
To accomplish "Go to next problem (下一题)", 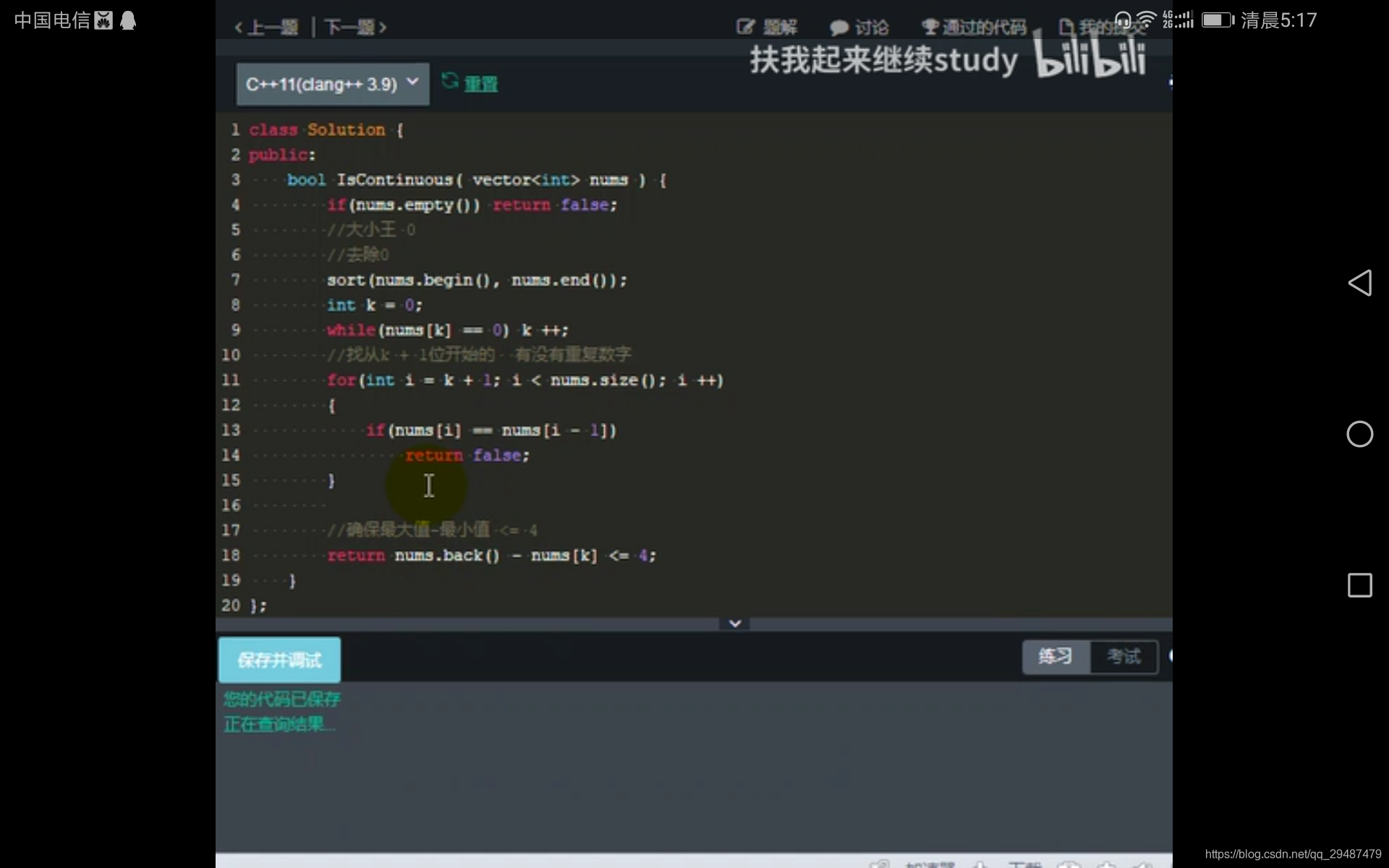I will pyautogui.click(x=349, y=27).
